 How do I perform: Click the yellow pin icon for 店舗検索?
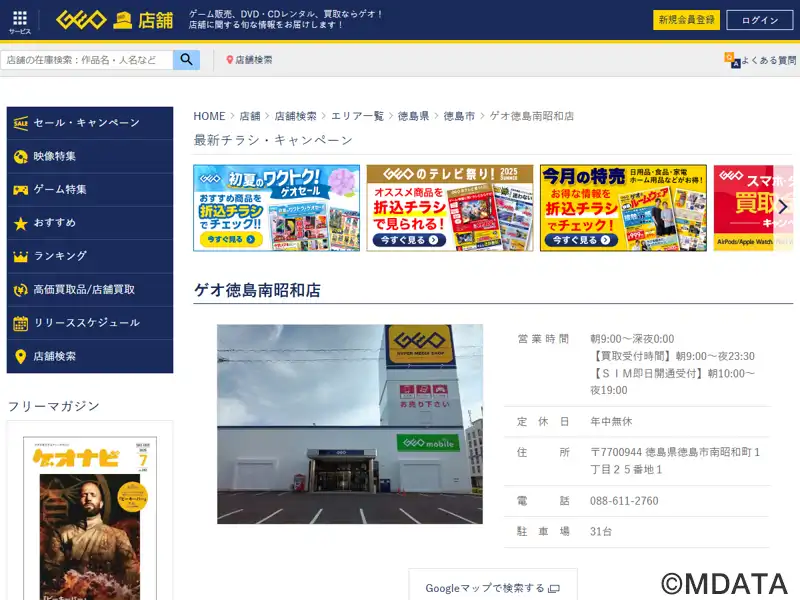tap(20, 356)
